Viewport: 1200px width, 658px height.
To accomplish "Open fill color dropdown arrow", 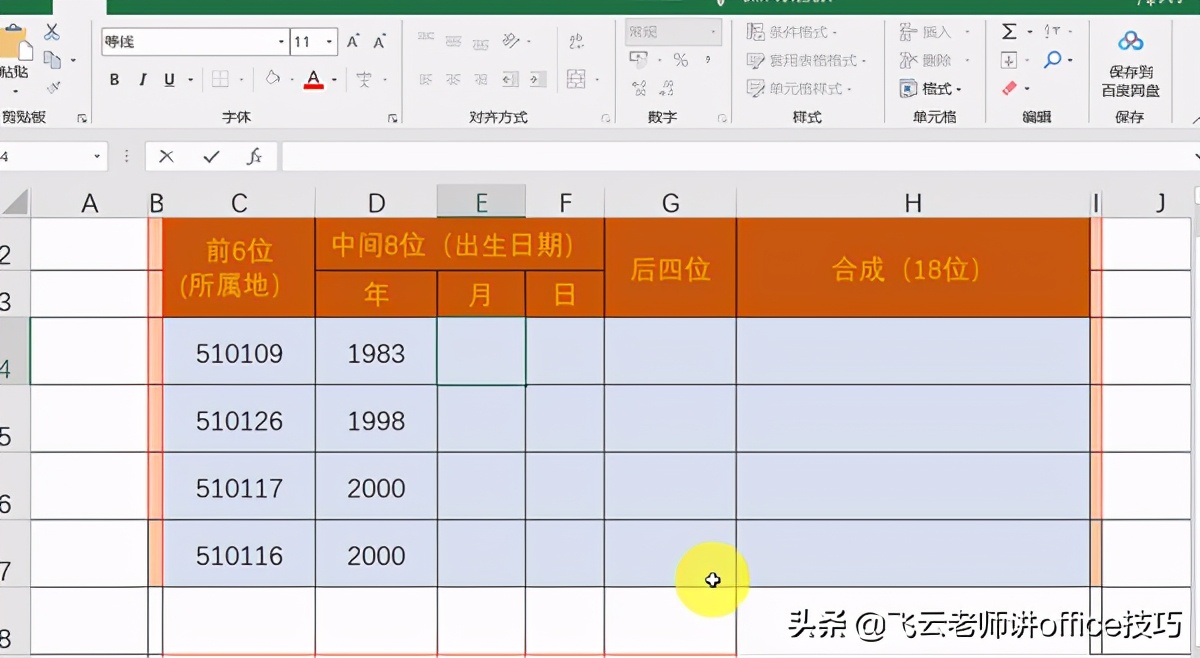I will 291,80.
